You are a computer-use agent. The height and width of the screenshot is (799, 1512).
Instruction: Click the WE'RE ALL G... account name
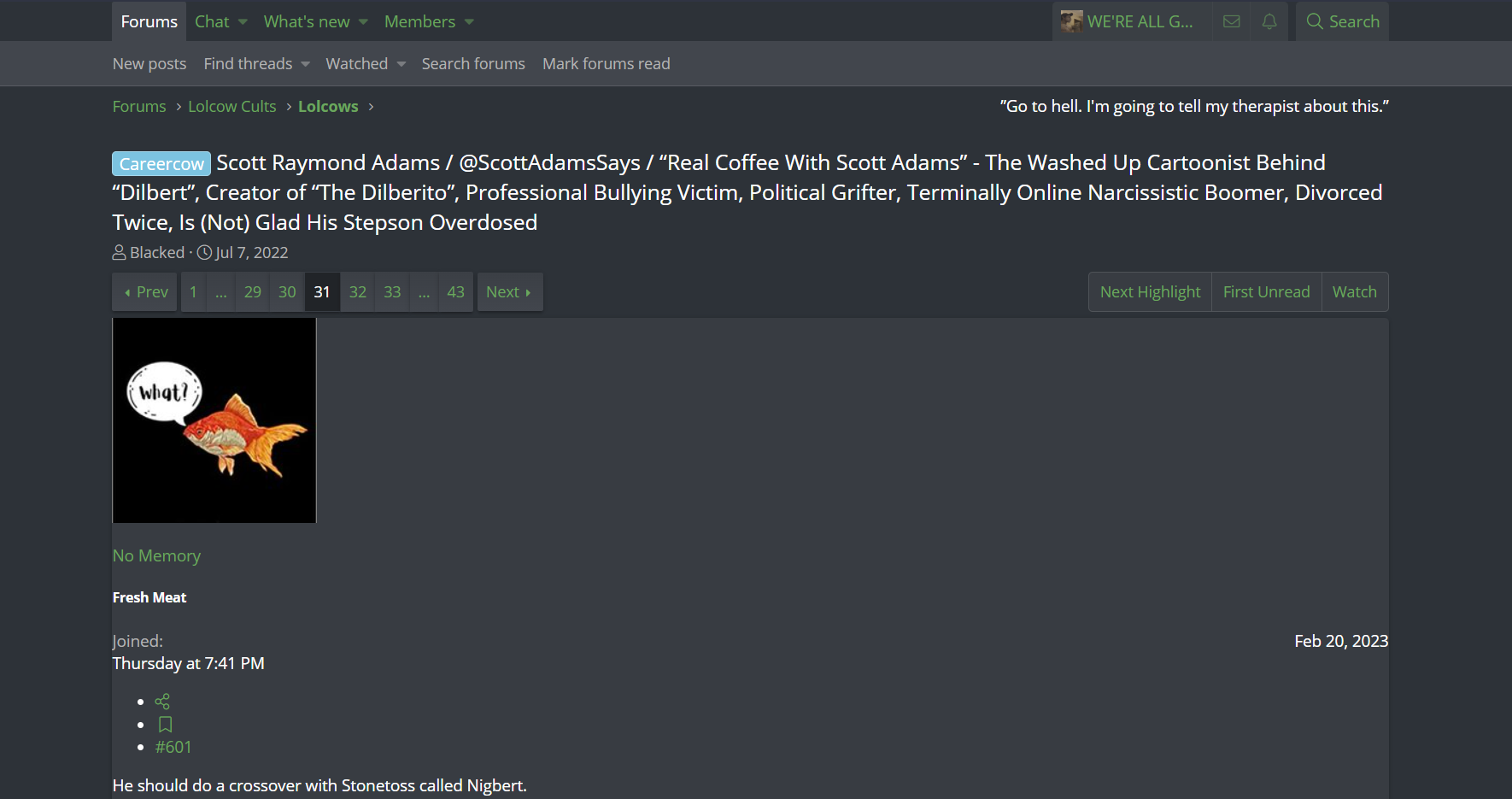coord(1140,21)
